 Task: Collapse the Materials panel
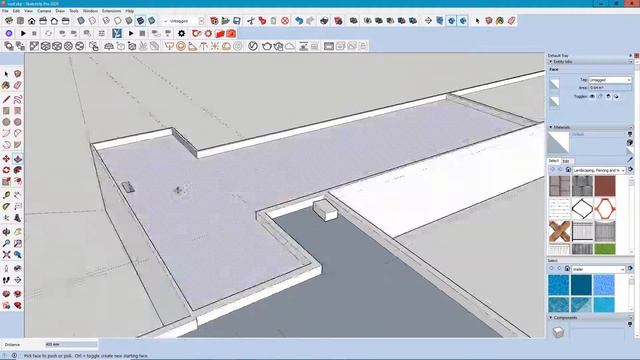tap(551, 127)
